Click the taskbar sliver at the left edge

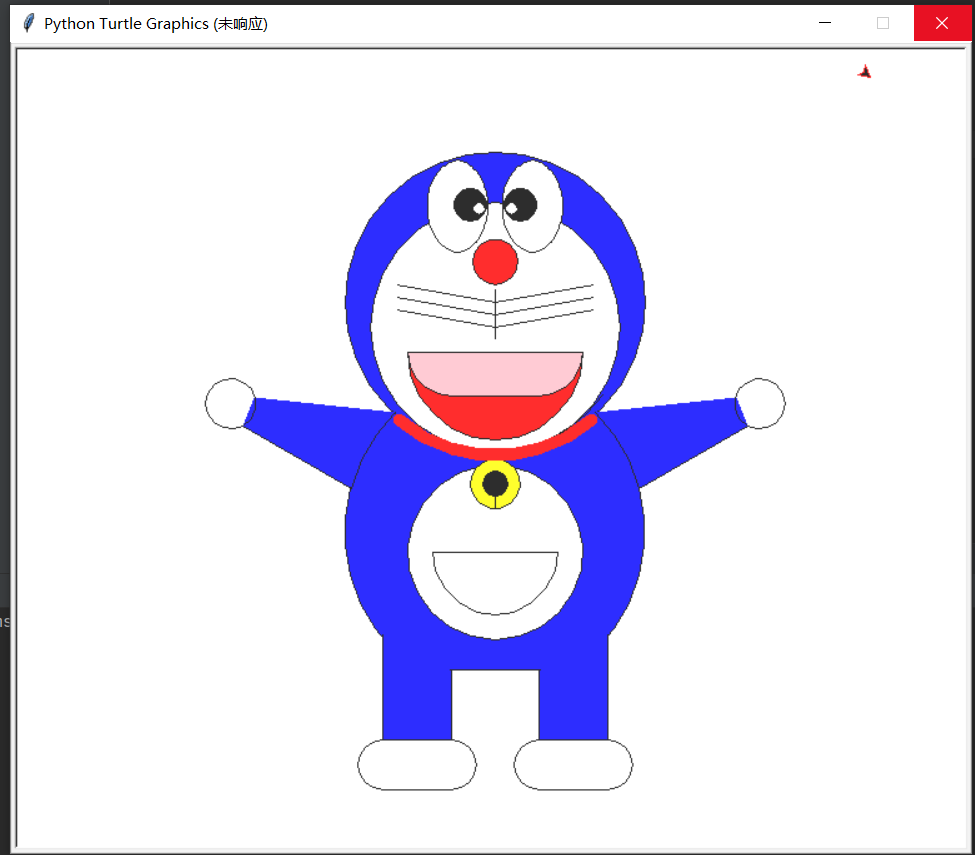click(x=5, y=620)
